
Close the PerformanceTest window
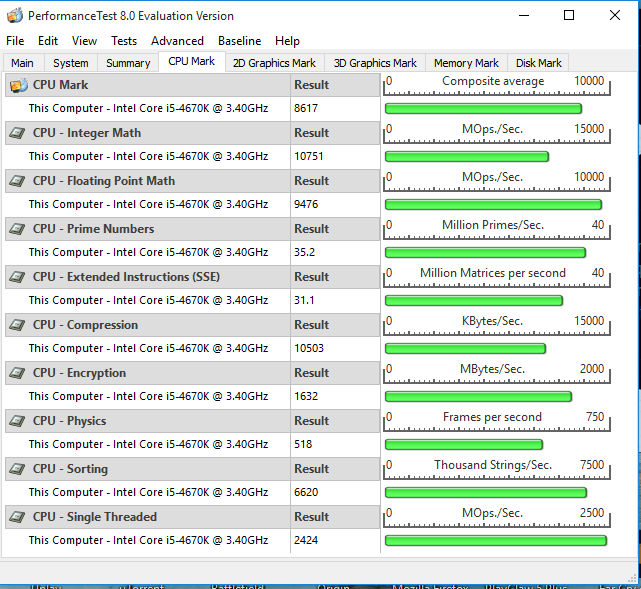(x=614, y=16)
